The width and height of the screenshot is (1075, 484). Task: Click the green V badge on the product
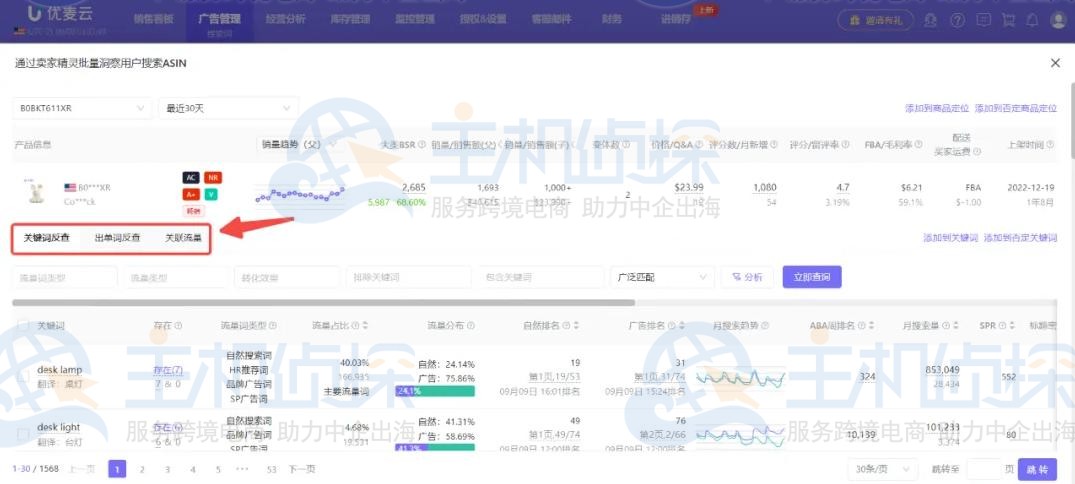(211, 194)
